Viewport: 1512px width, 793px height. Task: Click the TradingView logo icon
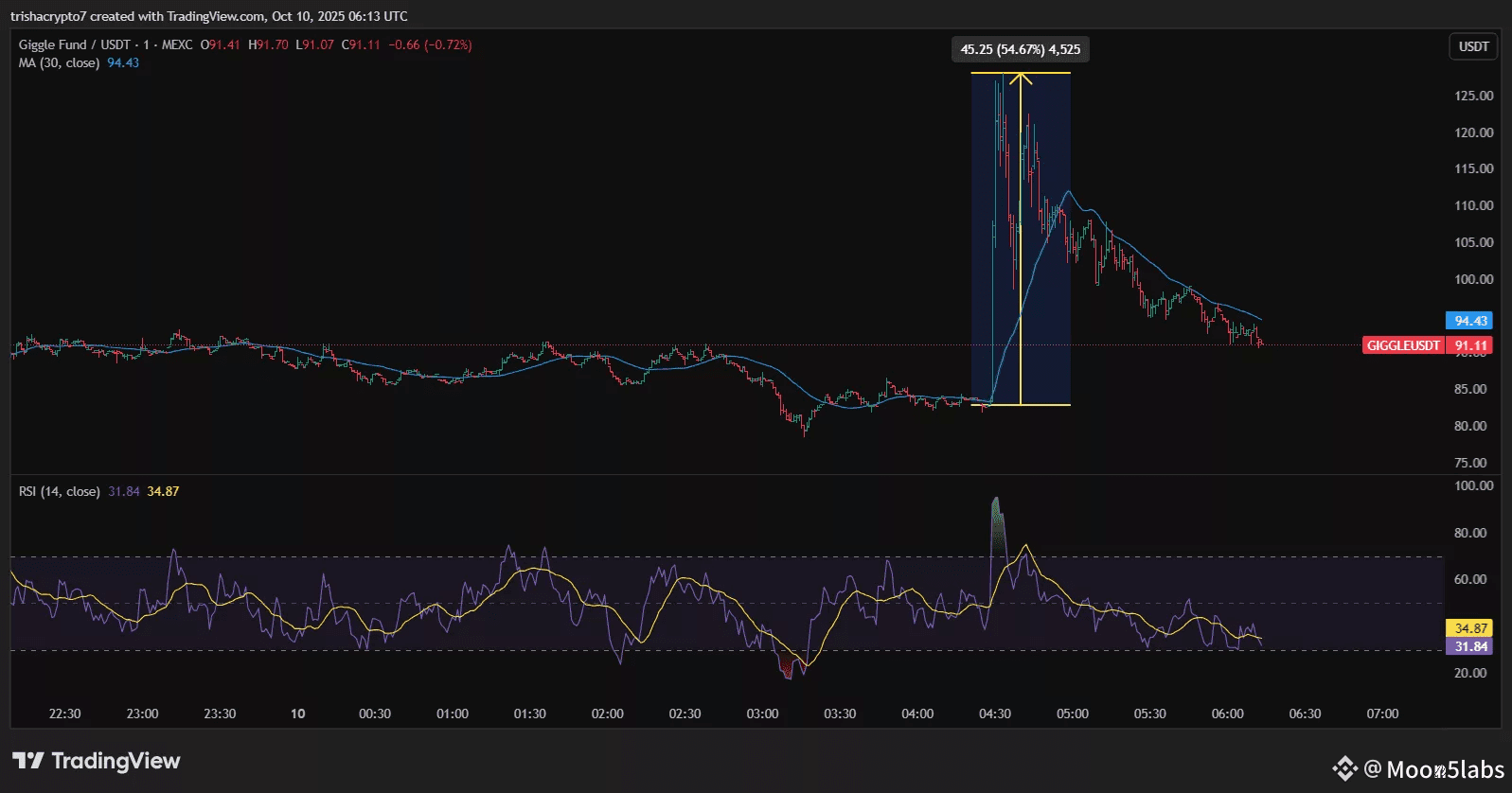click(x=27, y=761)
